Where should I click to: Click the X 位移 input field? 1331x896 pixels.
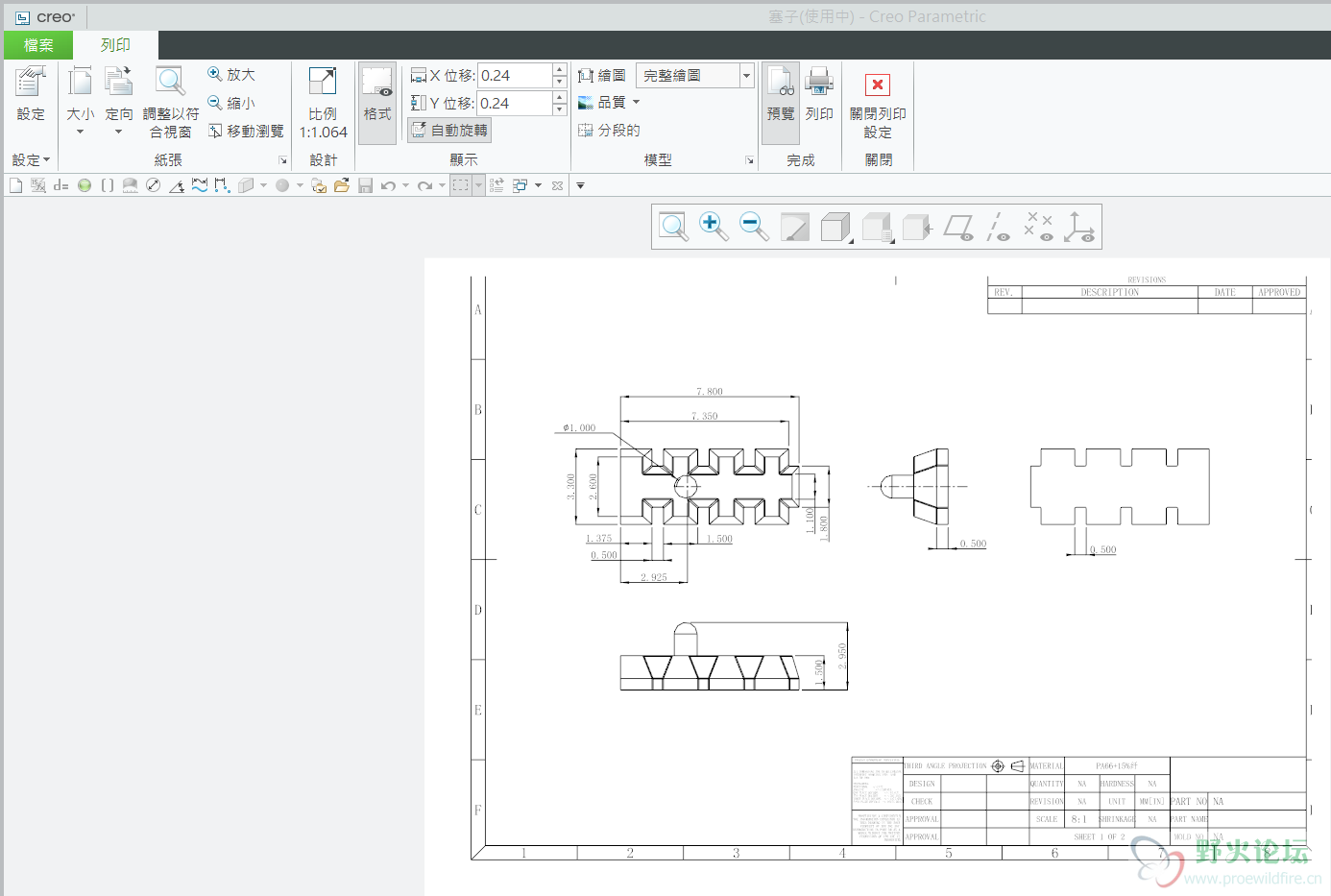[x=516, y=75]
